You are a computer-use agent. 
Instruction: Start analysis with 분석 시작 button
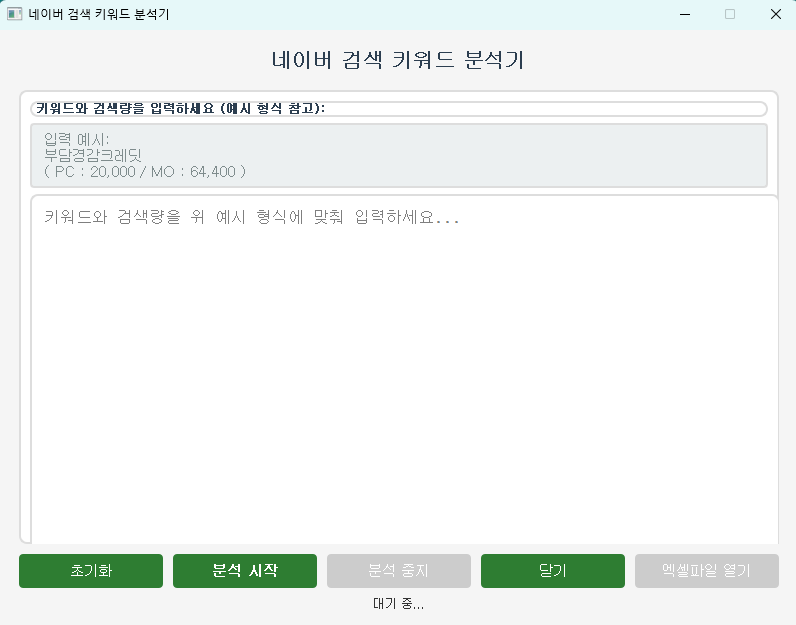(x=245, y=571)
